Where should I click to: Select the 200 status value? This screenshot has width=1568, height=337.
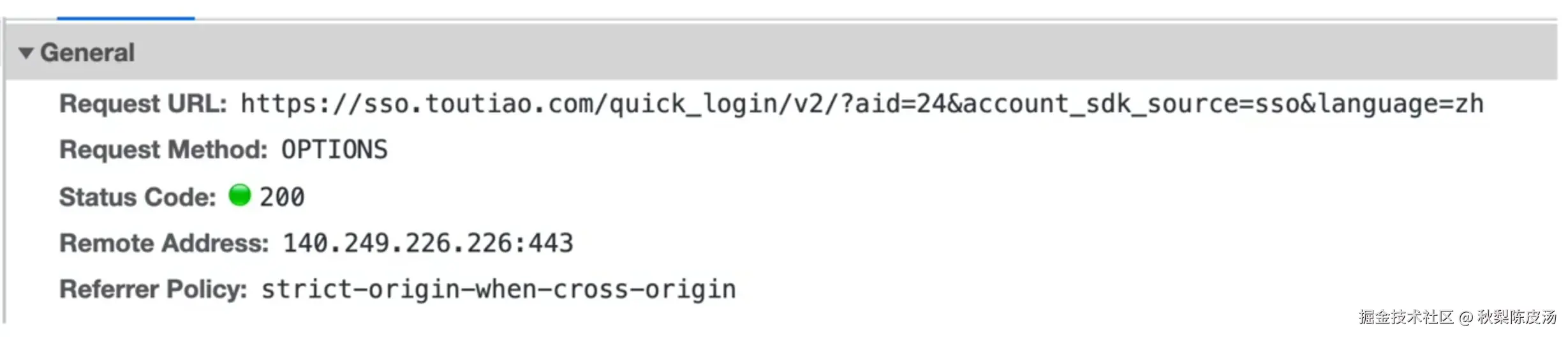(282, 197)
